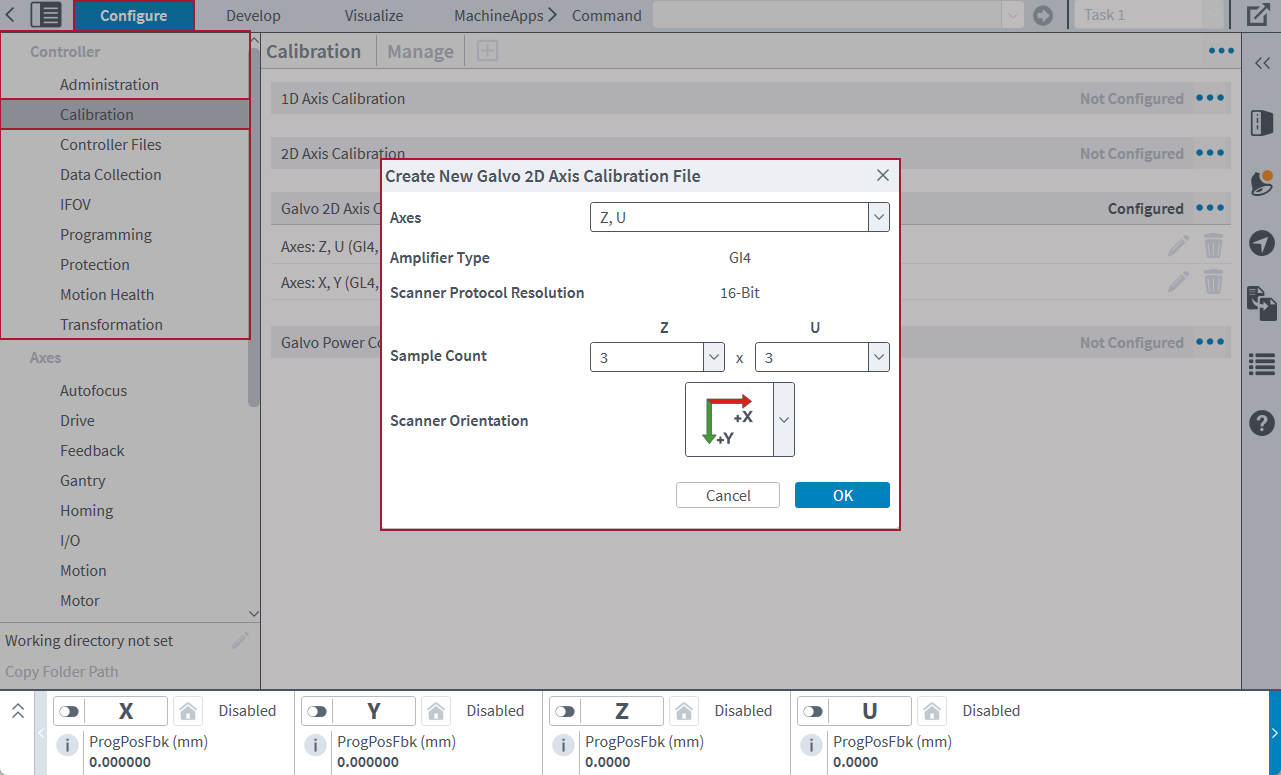Screen dimensions: 1281x775
Task: Open the external pop-out window icon
Action: point(1258,16)
